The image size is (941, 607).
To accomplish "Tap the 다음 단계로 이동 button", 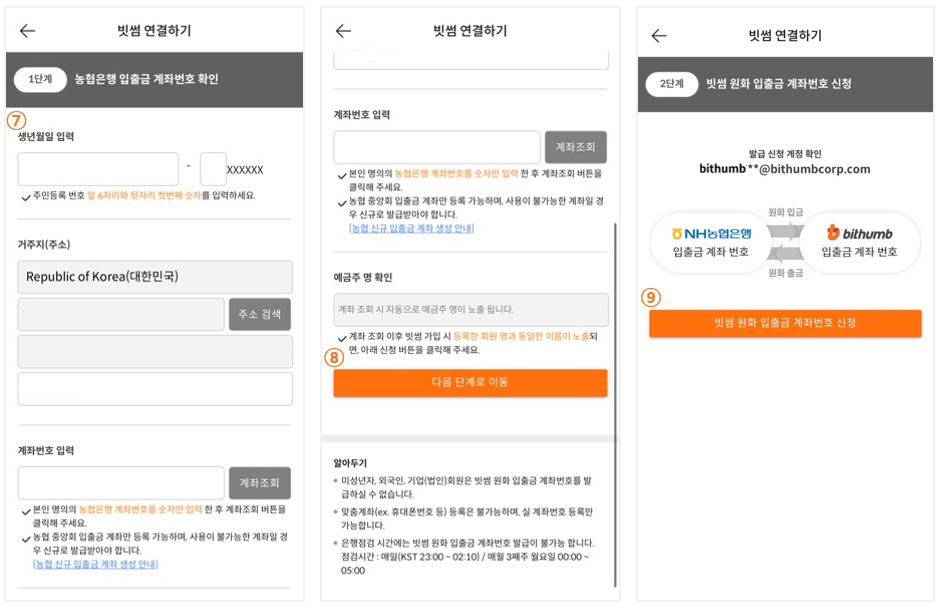I will [x=470, y=382].
